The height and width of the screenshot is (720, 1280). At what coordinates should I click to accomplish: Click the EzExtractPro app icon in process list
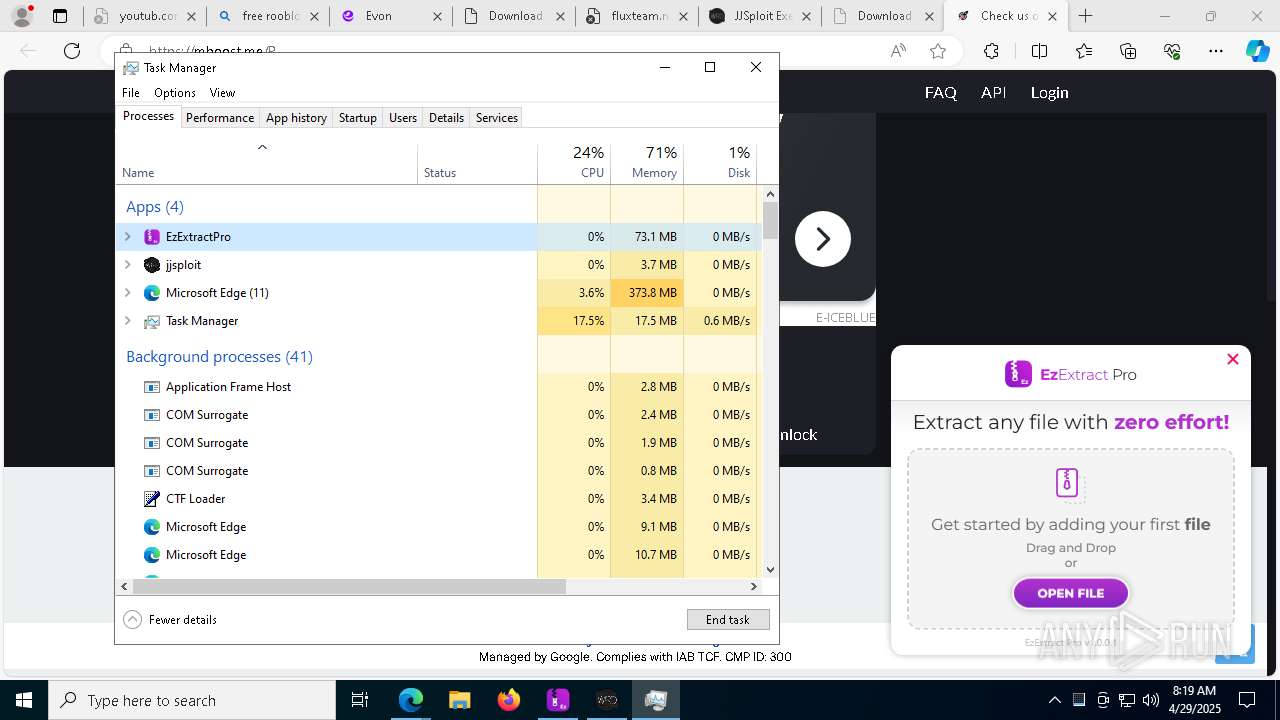pyautogui.click(x=152, y=237)
